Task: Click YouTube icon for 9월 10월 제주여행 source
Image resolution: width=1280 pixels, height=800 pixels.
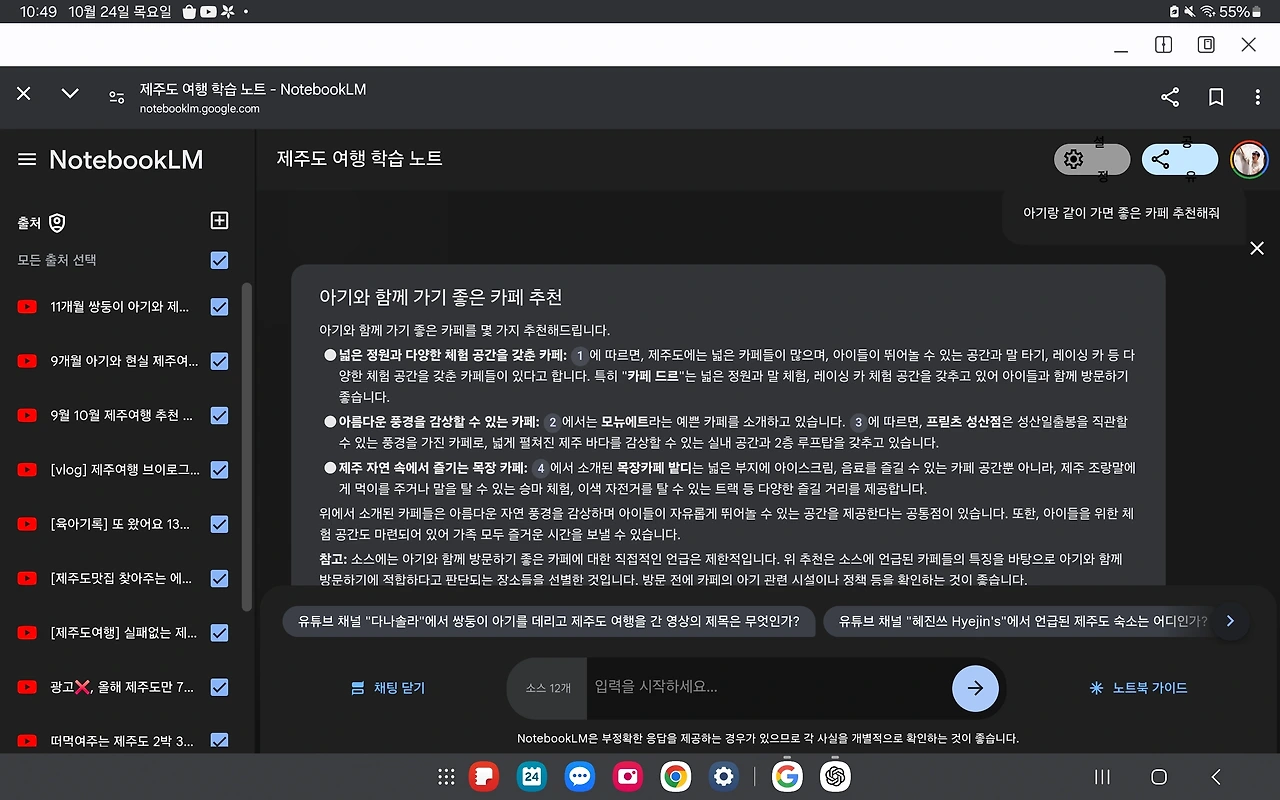Action: pyautogui.click(x=27, y=415)
